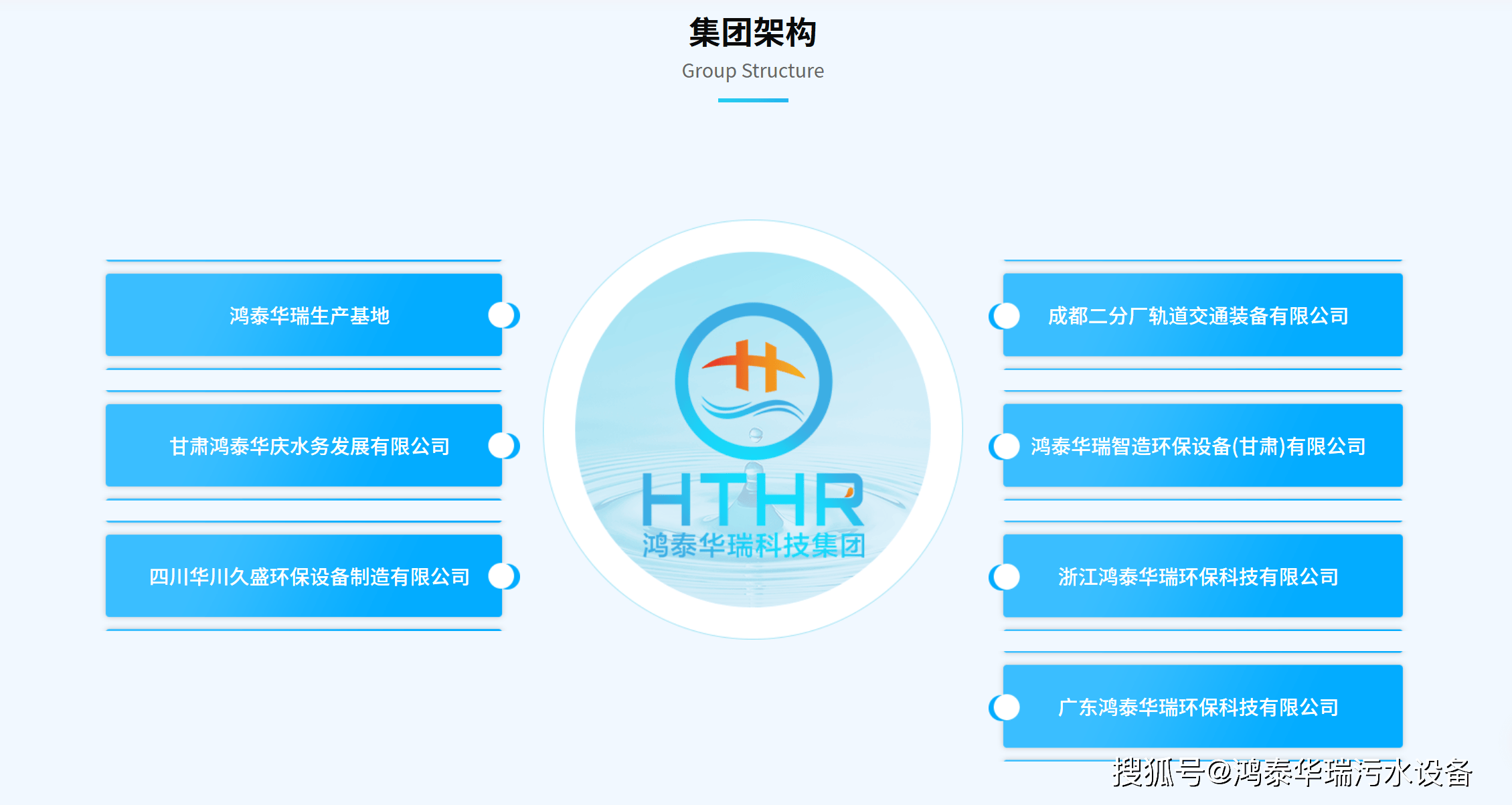Click circle dot beside 广东鸿泰华瑞
This screenshot has height=805, width=1512.
(1006, 707)
